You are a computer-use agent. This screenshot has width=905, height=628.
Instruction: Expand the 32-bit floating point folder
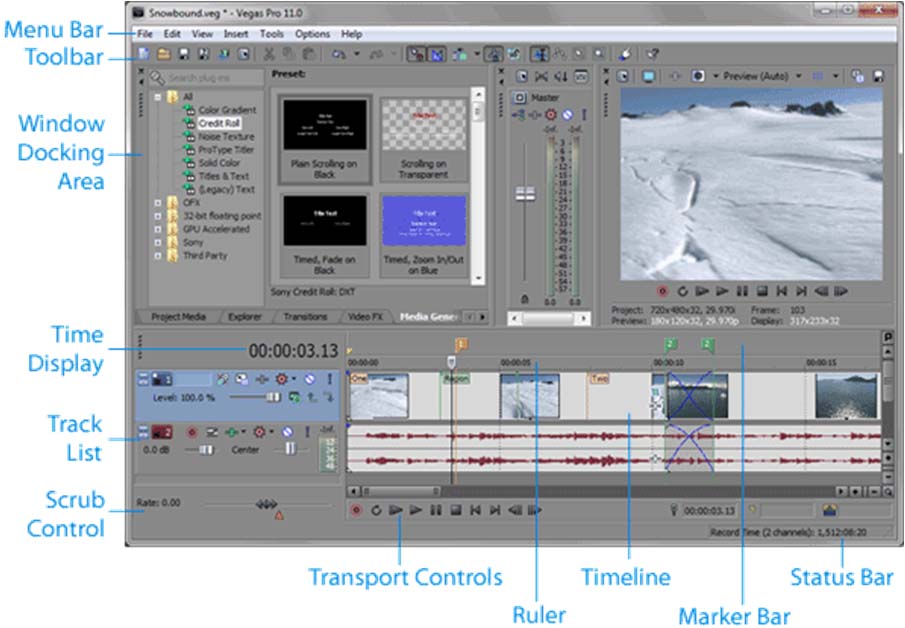[x=158, y=216]
